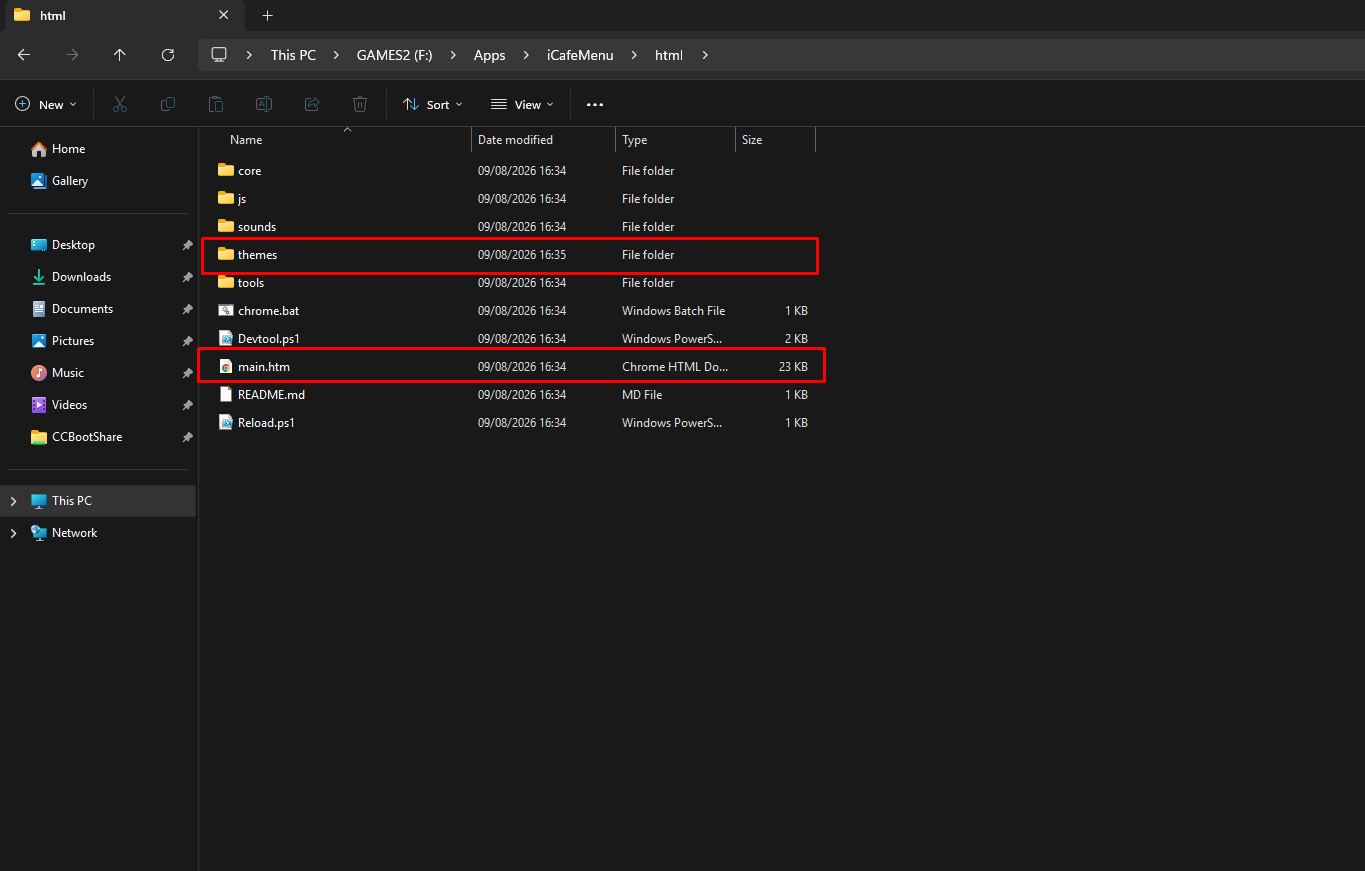Unpin Videos using its pin icon
Screen dimensions: 1365x871
[187, 405]
